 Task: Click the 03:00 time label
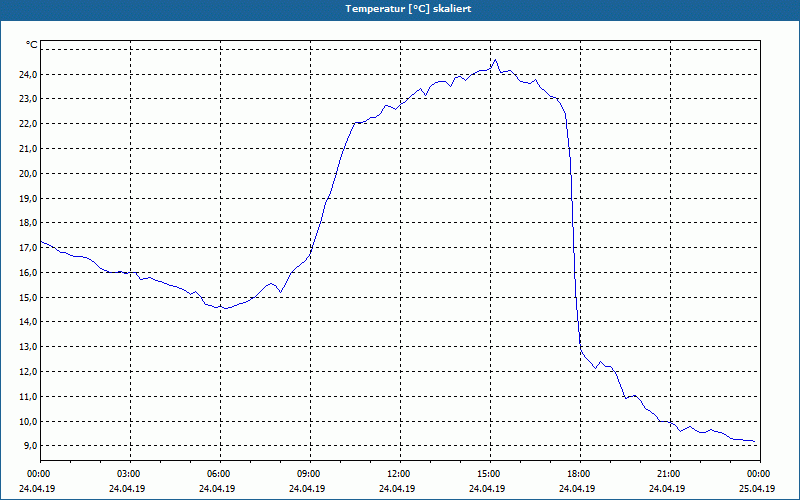click(x=130, y=474)
